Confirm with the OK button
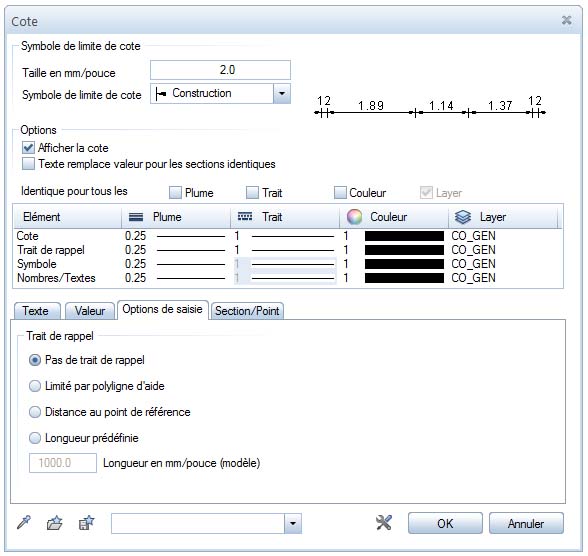Image resolution: width=588 pixels, height=556 pixels. [x=445, y=523]
